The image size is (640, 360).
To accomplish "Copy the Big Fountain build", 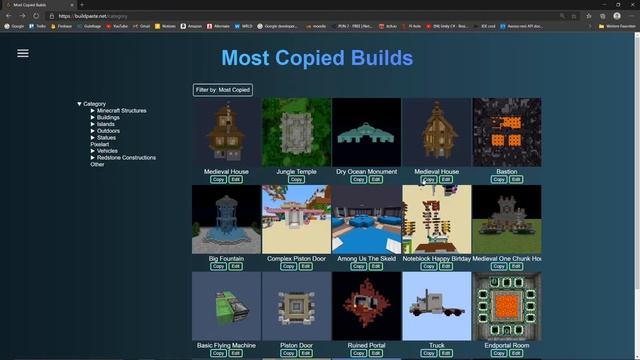I will pos(218,267).
